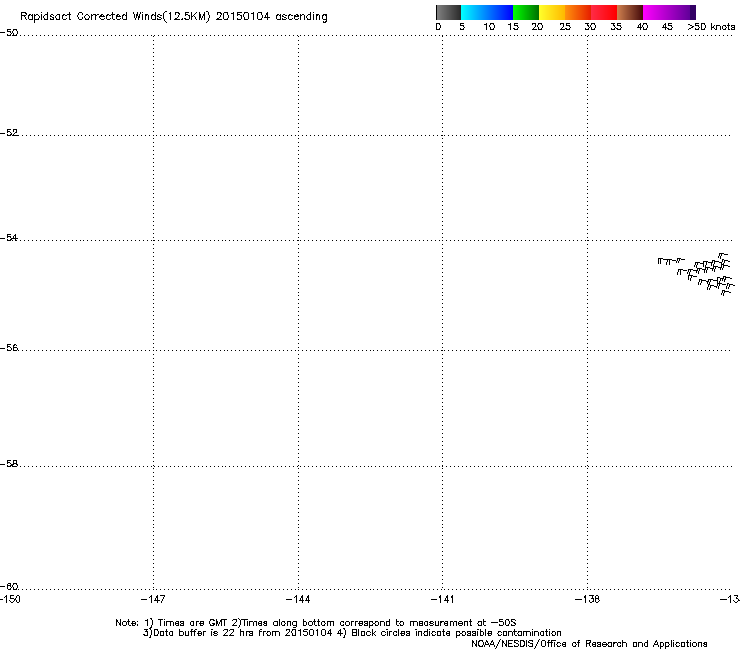Screen dimensions: 740x650
Task: Click the legend label '25'
Action: 565,27
